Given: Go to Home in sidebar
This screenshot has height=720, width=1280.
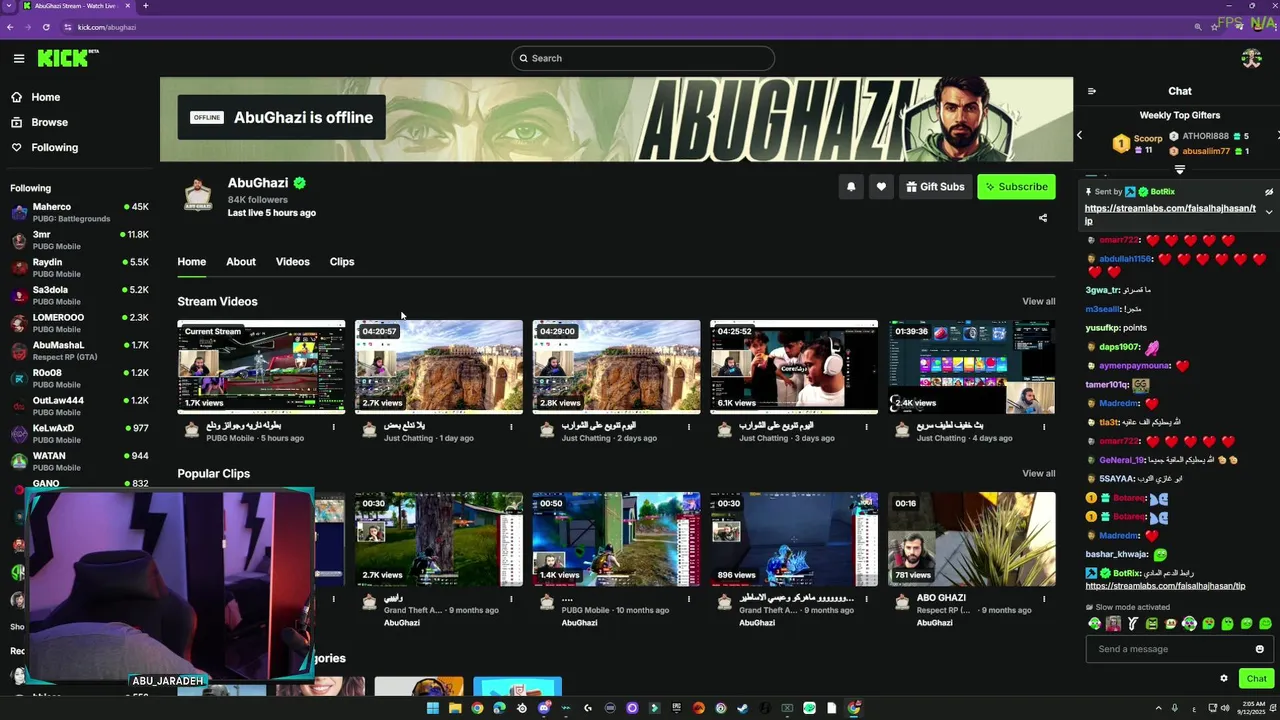Looking at the screenshot, I should [36, 97].
